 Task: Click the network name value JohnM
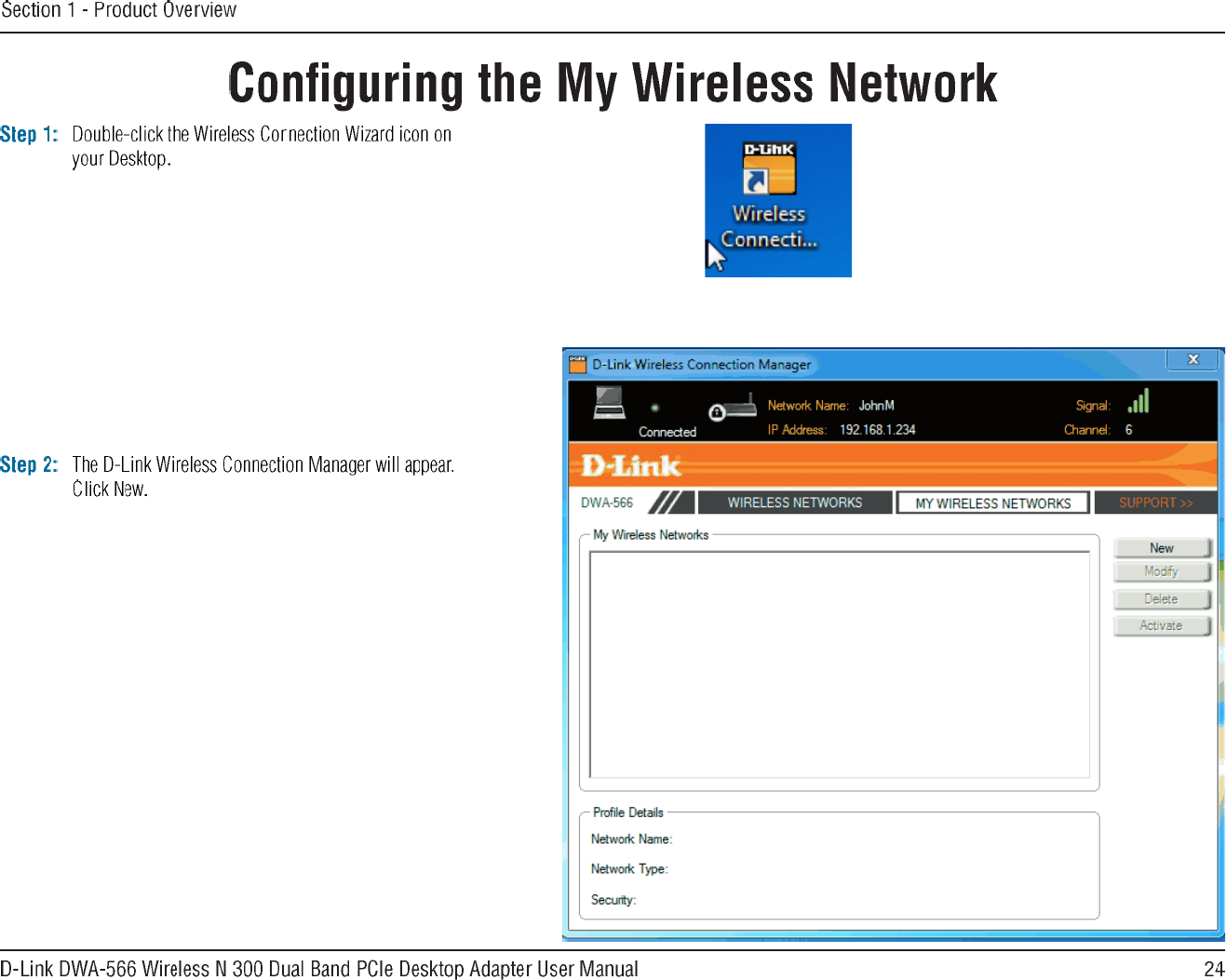click(876, 406)
